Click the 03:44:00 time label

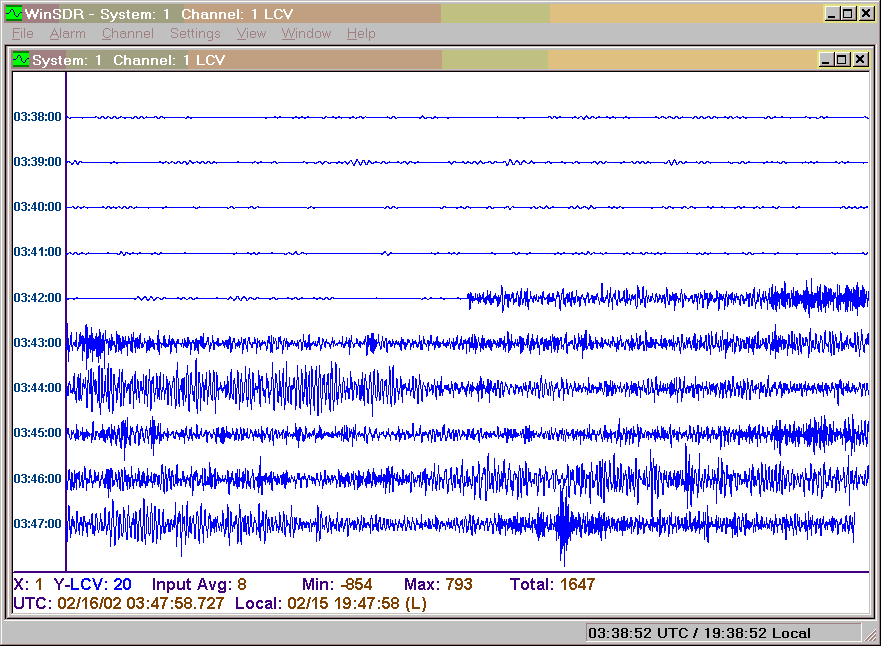click(38, 388)
